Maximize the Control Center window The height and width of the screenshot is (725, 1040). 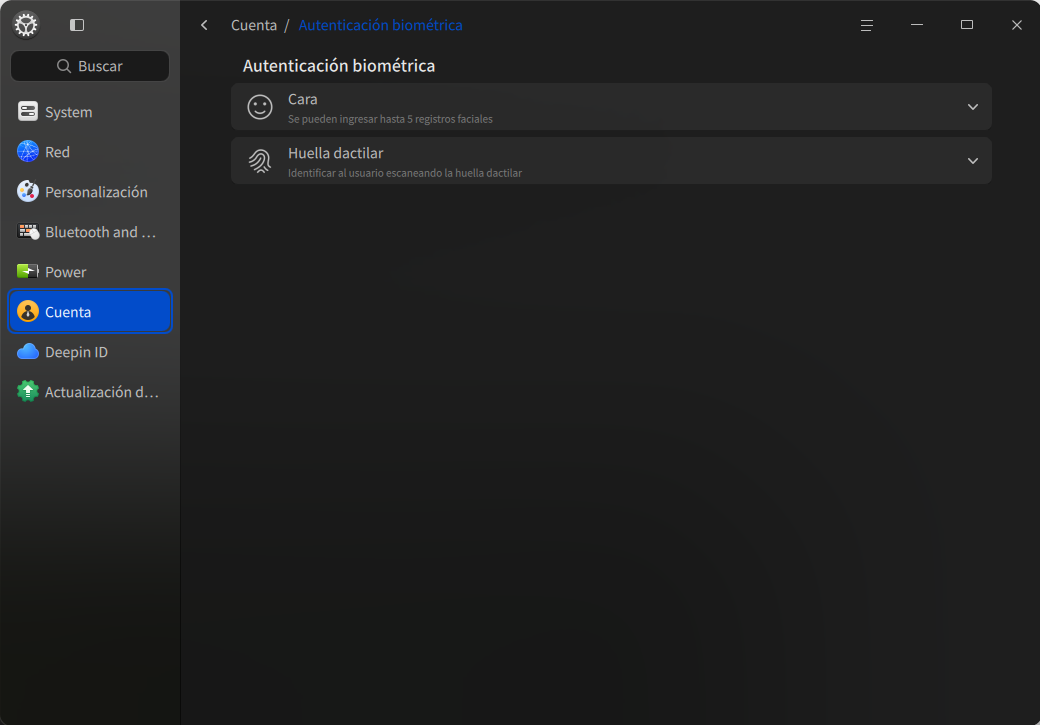tap(967, 25)
